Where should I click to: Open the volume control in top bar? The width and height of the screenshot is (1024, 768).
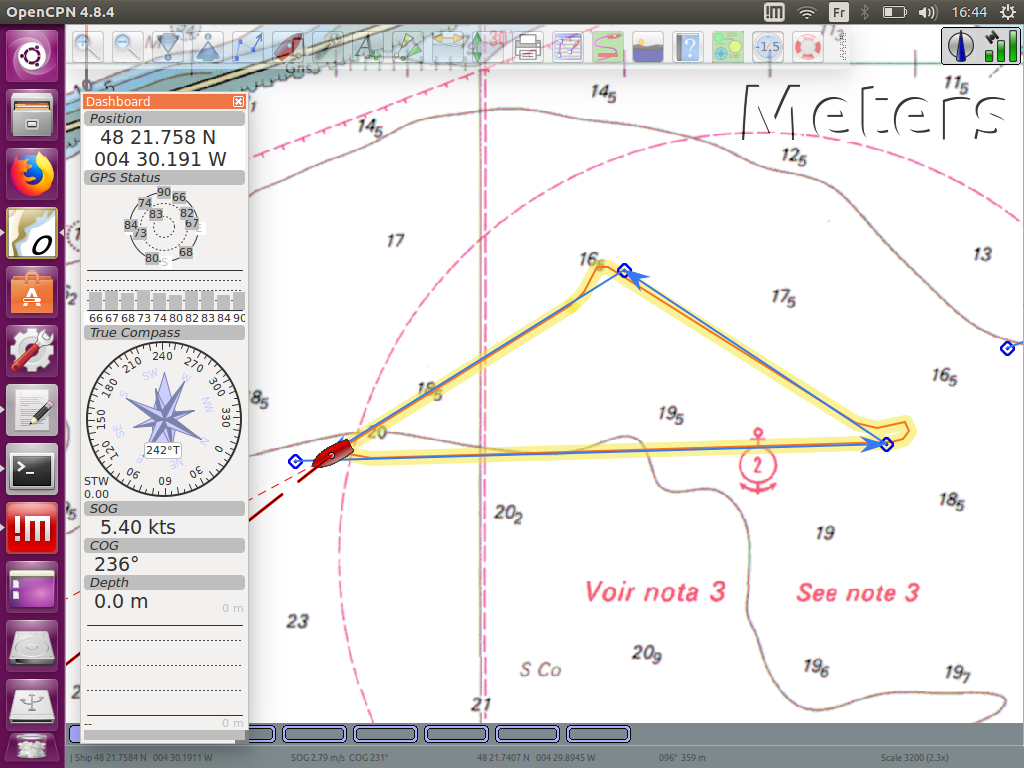[x=927, y=12]
